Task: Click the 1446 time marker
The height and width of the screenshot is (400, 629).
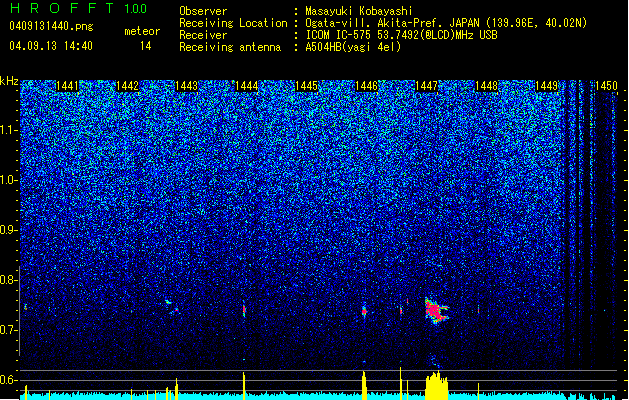Action: pos(366,86)
